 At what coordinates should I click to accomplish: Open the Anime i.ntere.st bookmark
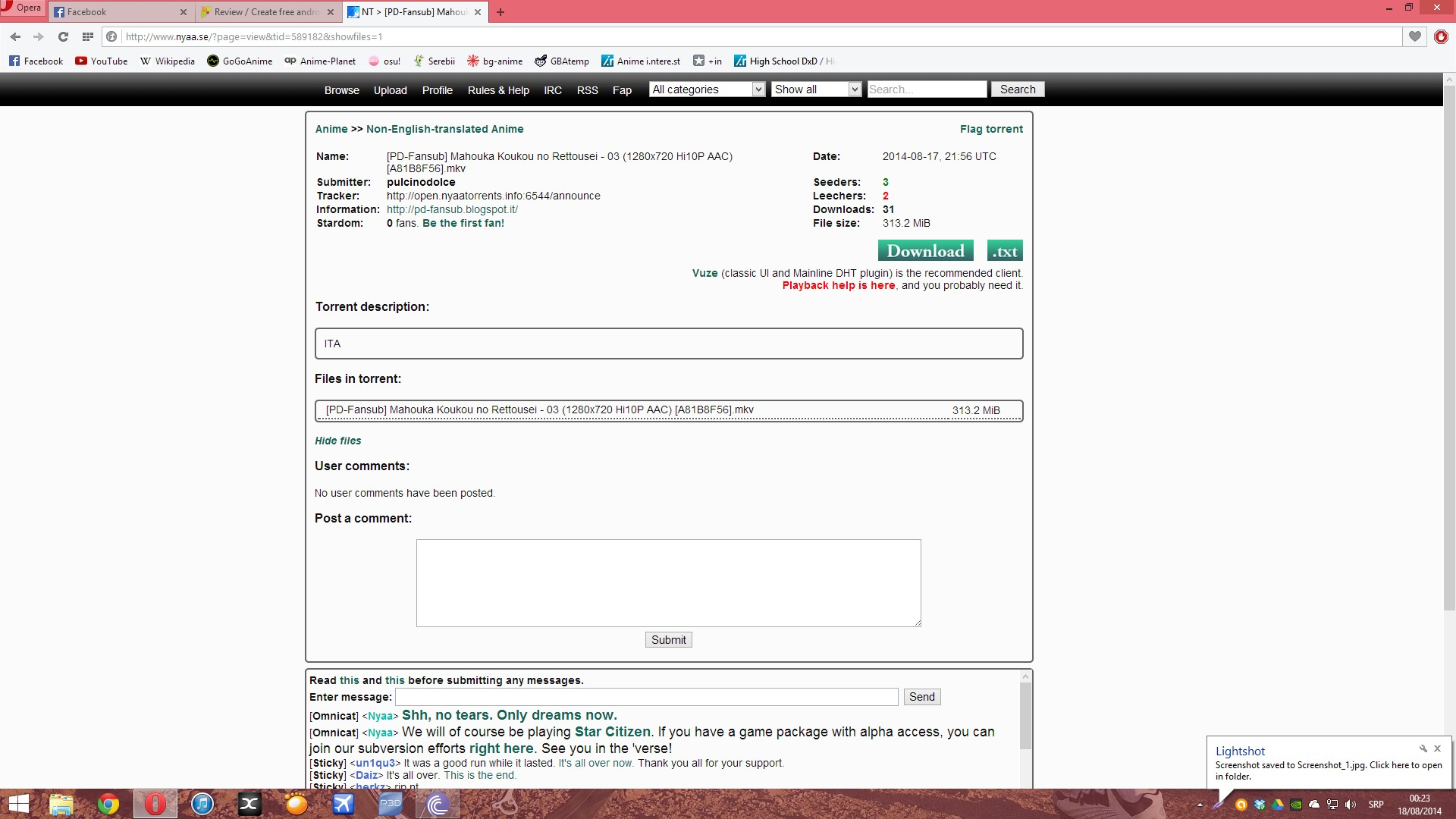tap(641, 61)
